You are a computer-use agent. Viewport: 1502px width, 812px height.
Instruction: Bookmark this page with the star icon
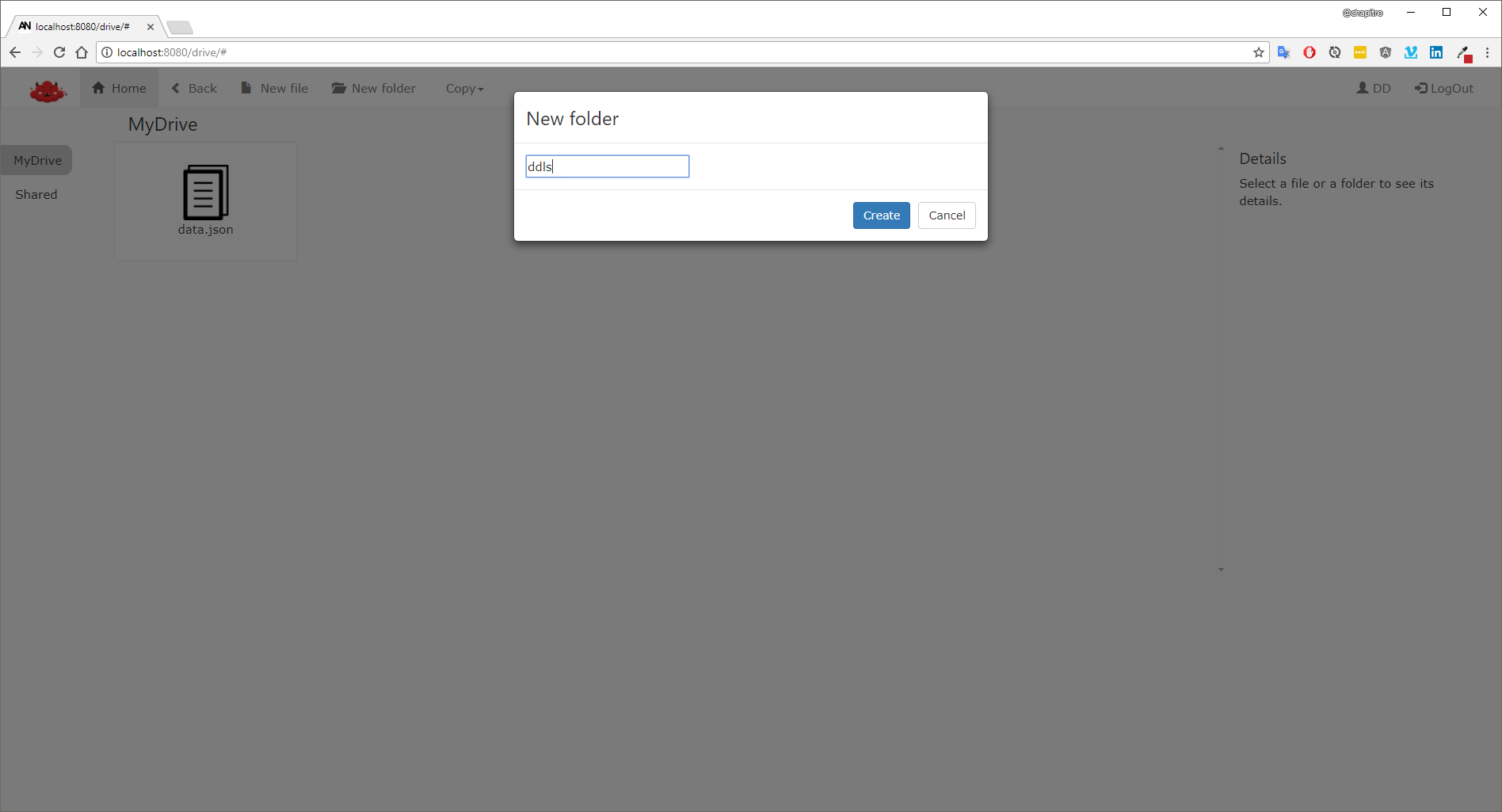click(x=1259, y=52)
